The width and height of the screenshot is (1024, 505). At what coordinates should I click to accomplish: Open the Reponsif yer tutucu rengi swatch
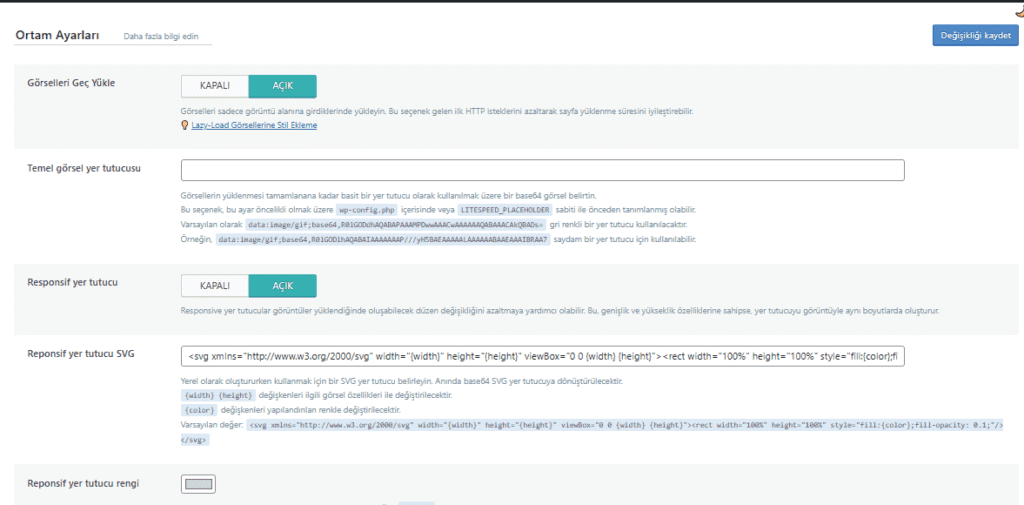pyautogui.click(x=198, y=485)
